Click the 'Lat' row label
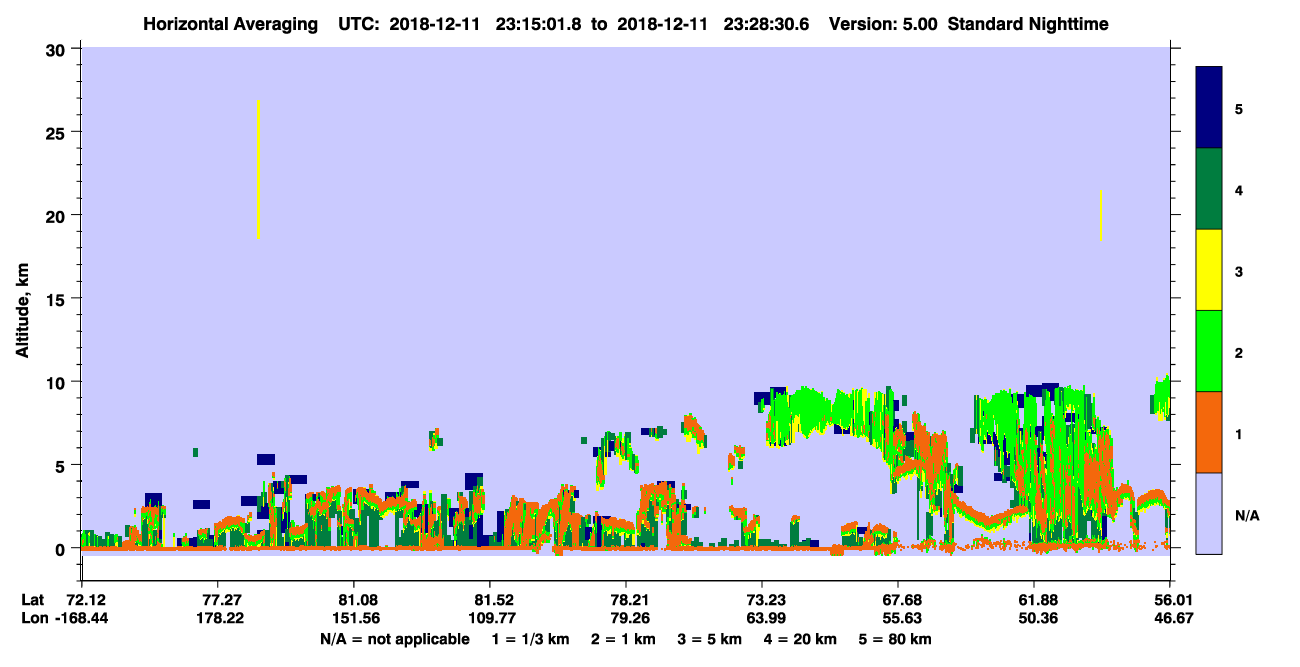 pos(32,600)
